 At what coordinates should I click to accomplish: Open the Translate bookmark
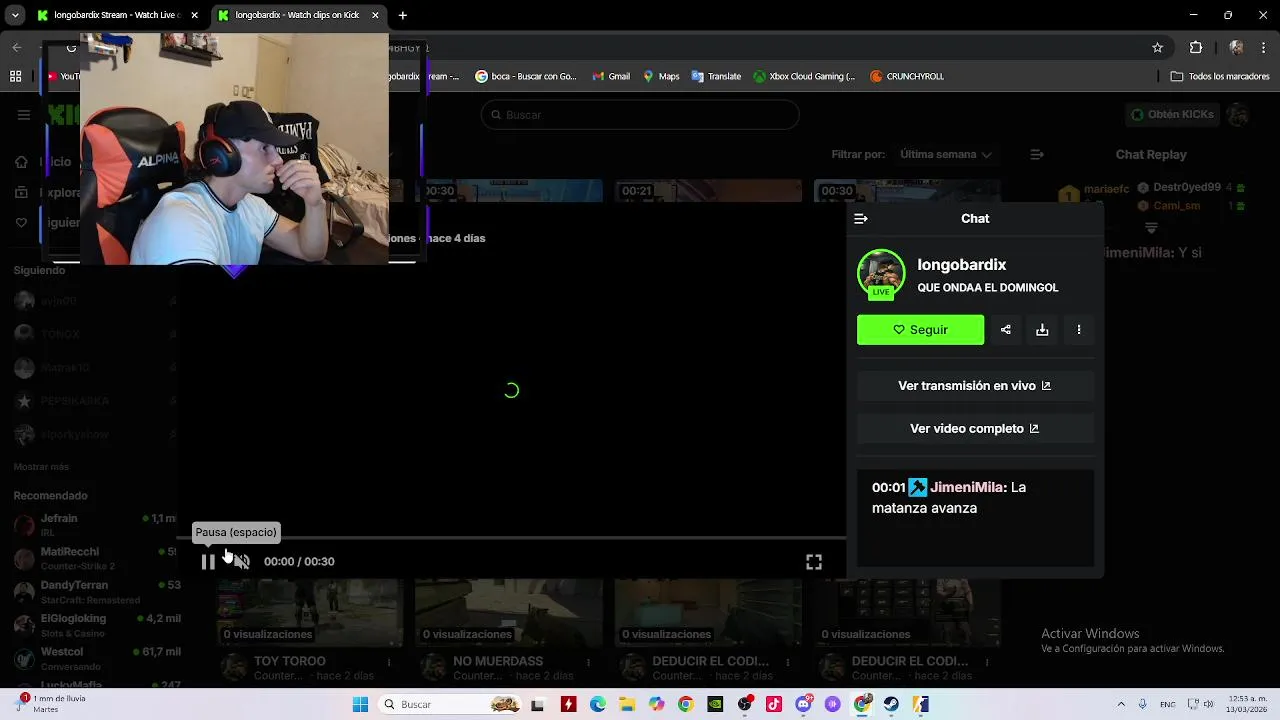[716, 76]
